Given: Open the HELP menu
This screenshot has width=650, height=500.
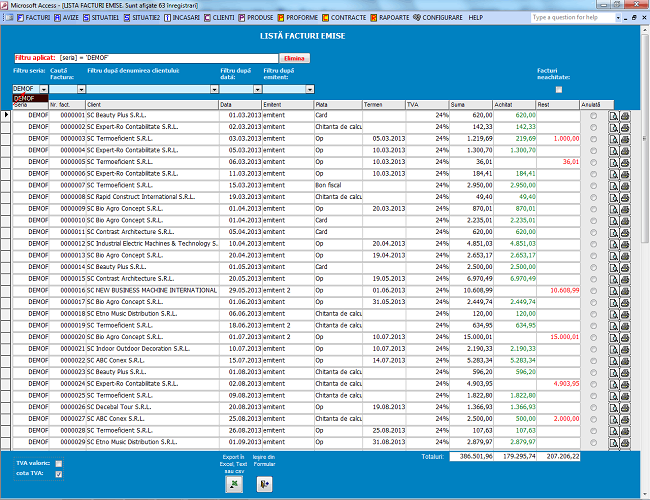Looking at the screenshot, I should pos(475,18).
